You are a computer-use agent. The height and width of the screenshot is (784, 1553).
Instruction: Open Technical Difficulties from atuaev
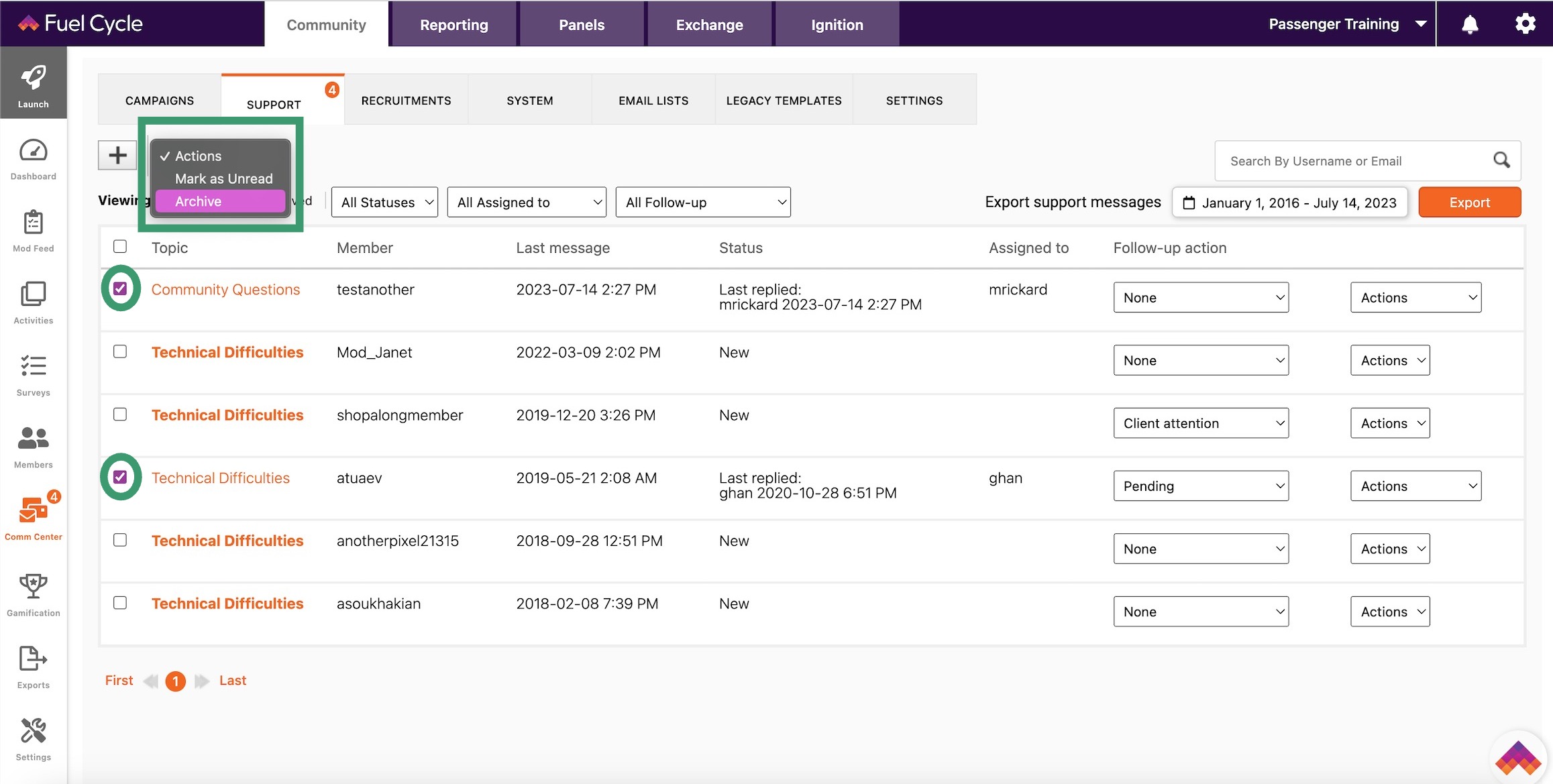coord(221,478)
